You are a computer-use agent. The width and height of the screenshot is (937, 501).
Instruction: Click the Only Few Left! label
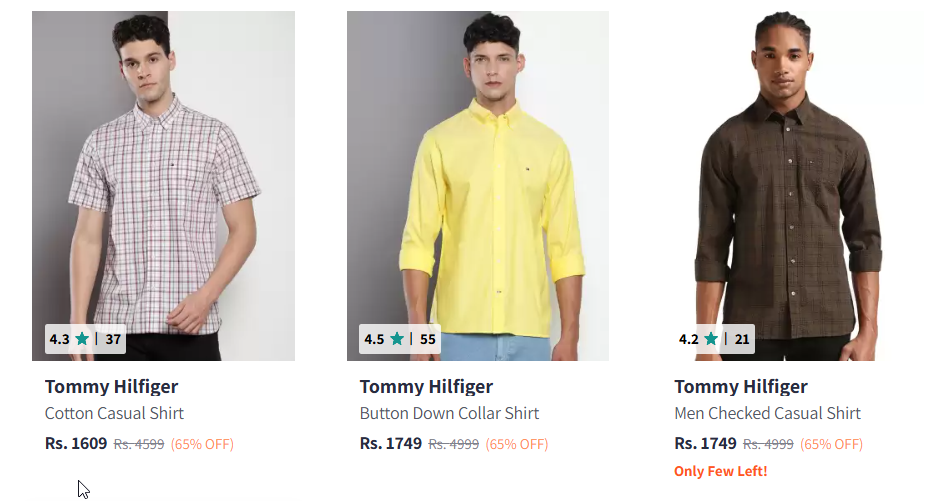click(x=720, y=471)
